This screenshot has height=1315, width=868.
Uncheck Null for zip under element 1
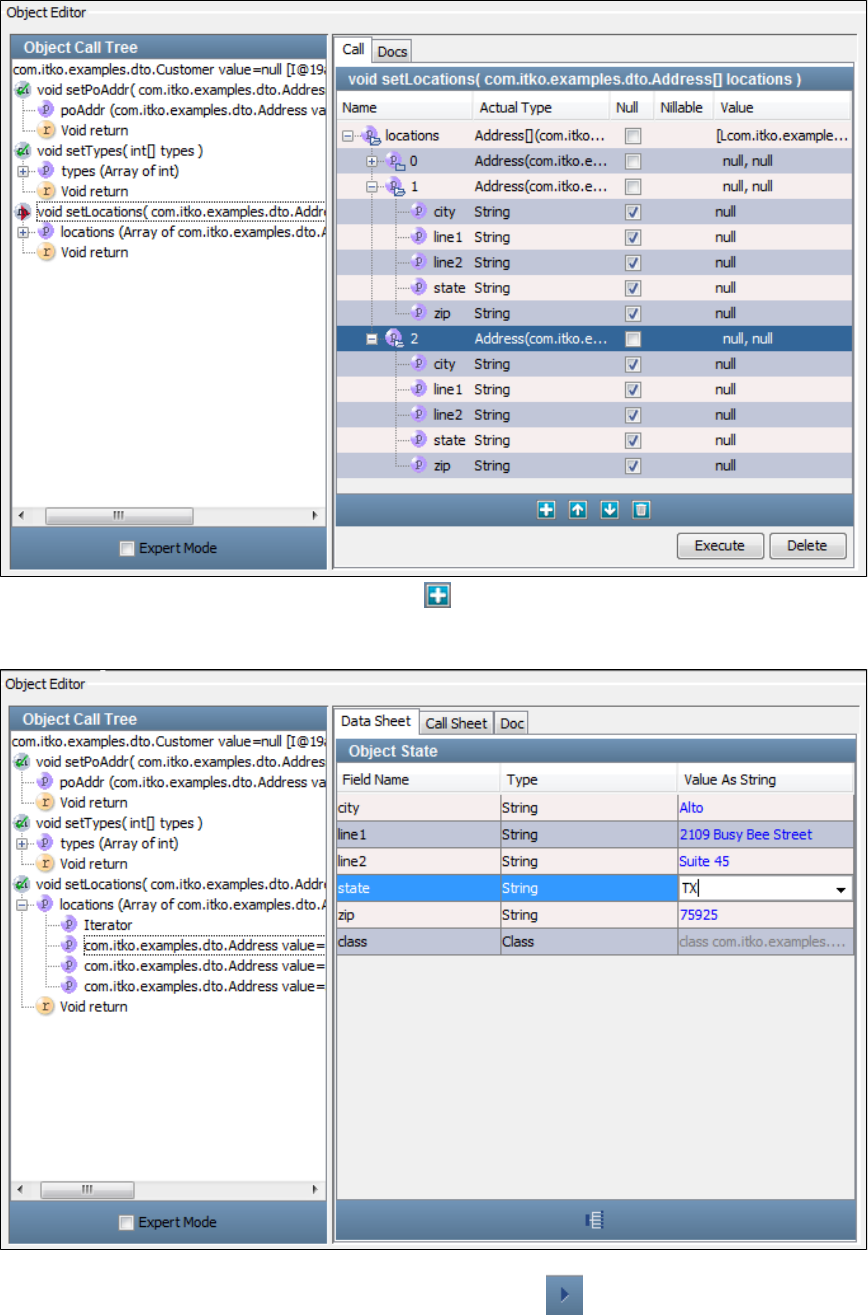pos(632,313)
